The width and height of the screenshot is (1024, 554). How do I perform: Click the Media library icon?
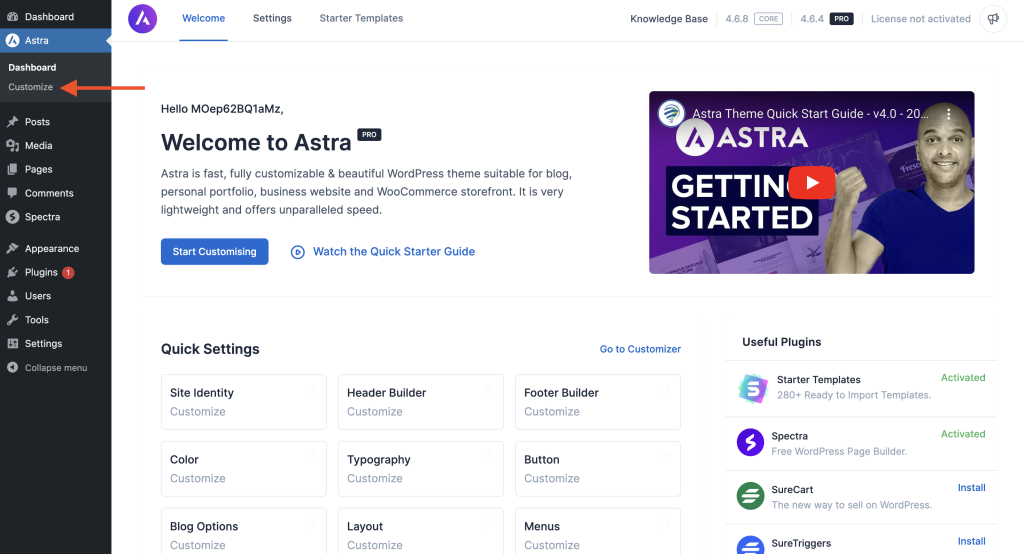pos(12,146)
